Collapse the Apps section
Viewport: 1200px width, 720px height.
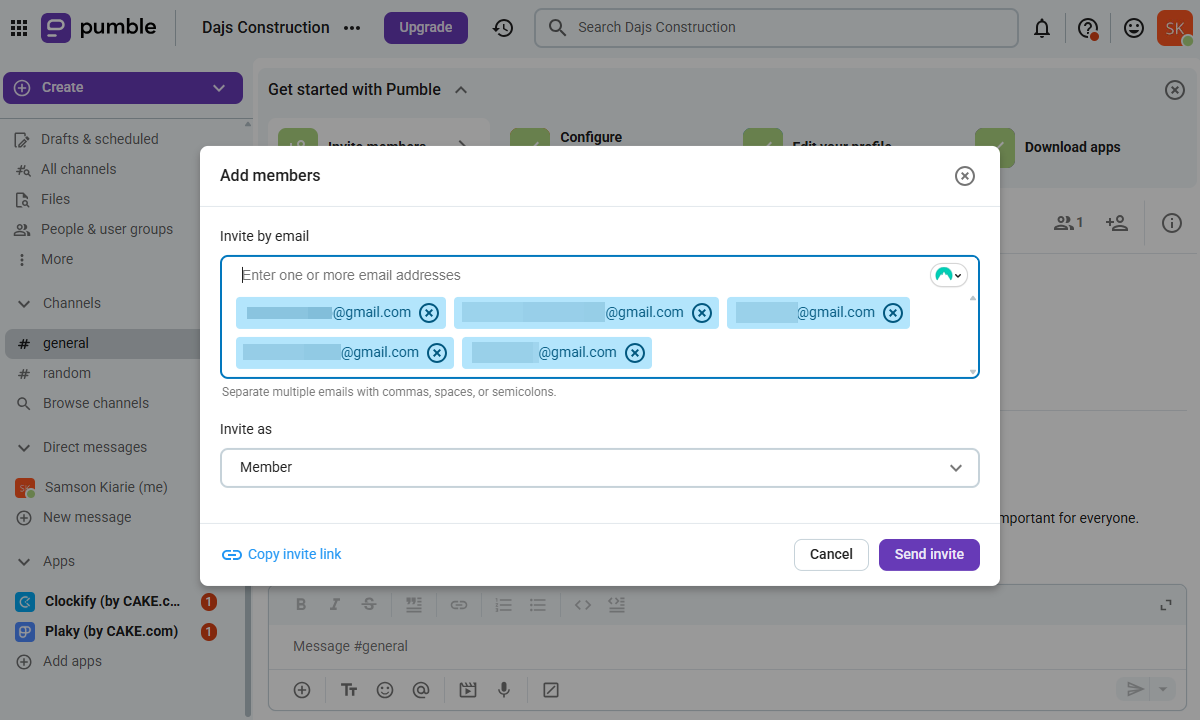(24, 561)
